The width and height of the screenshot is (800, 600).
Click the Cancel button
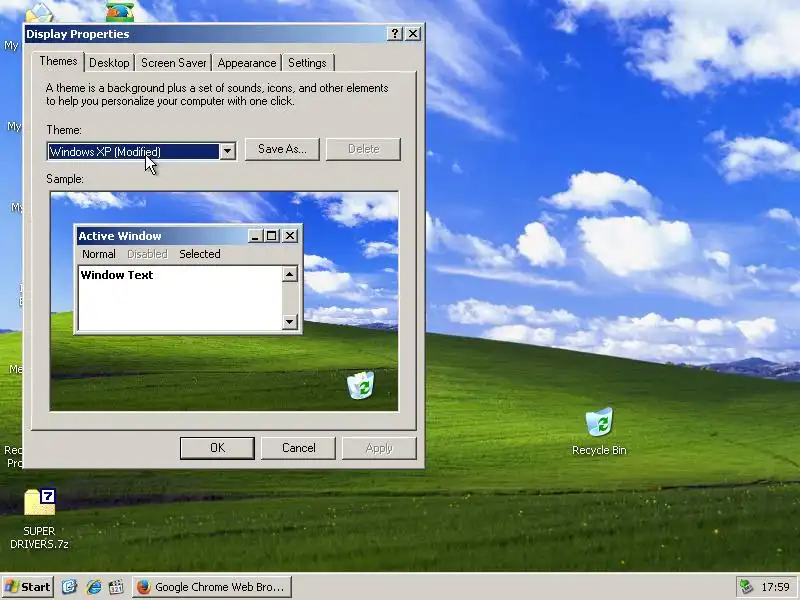[298, 448]
